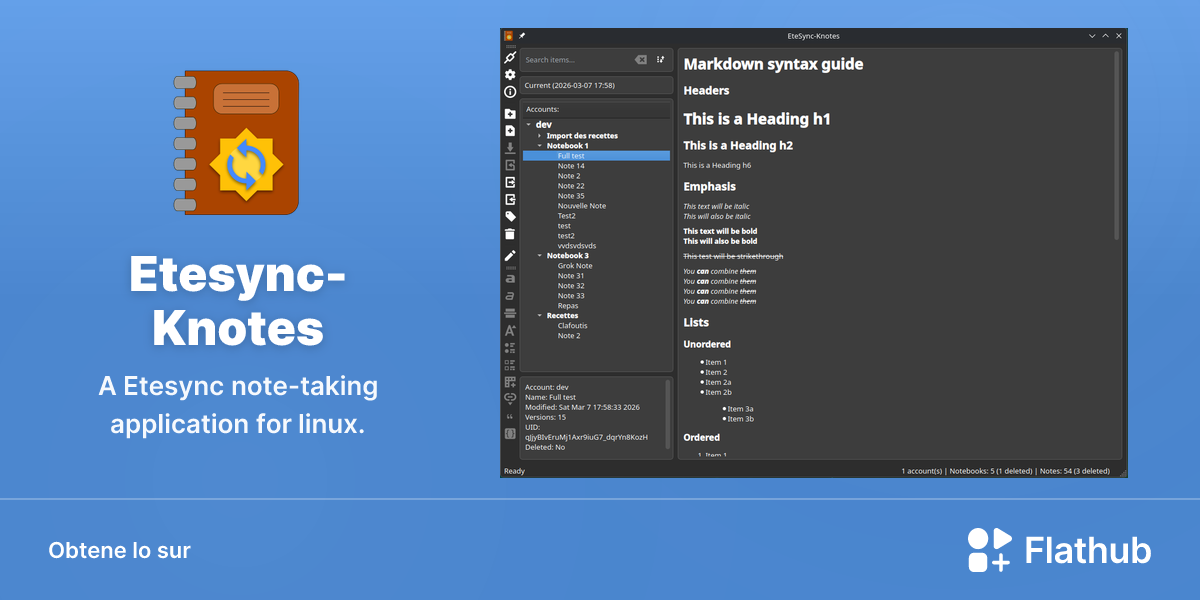Apply bold with the 'a' icon
Viewport: 1200px width, 600px height.
point(510,279)
